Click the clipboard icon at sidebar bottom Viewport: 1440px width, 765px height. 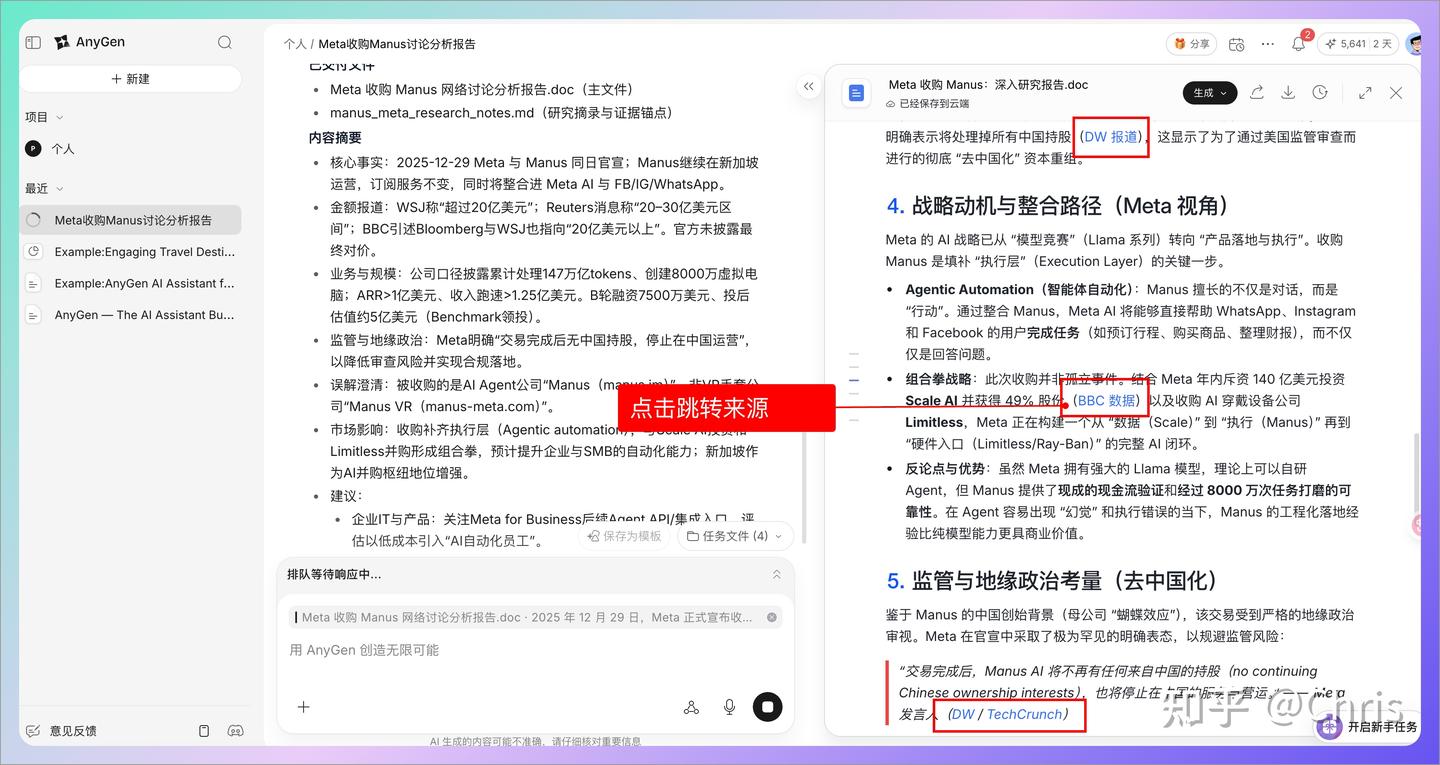(x=204, y=731)
